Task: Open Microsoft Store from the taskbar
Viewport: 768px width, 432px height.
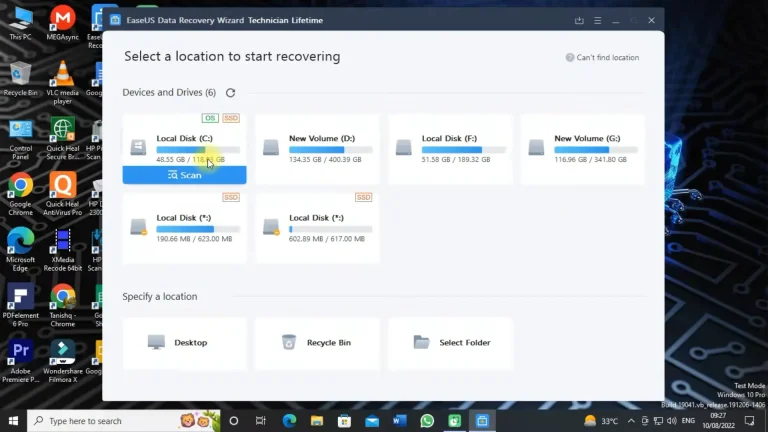Action: (x=344, y=421)
